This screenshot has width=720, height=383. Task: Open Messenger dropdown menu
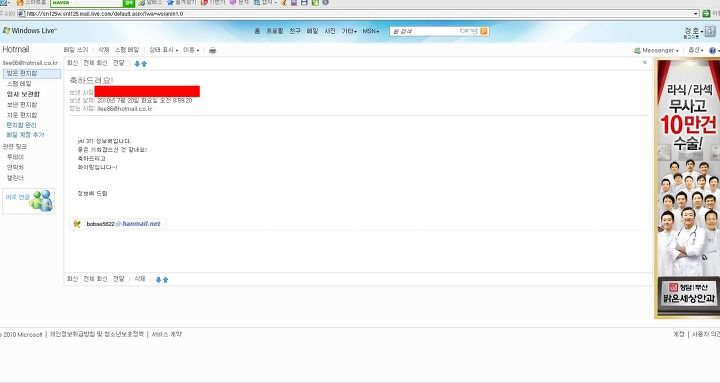656,51
